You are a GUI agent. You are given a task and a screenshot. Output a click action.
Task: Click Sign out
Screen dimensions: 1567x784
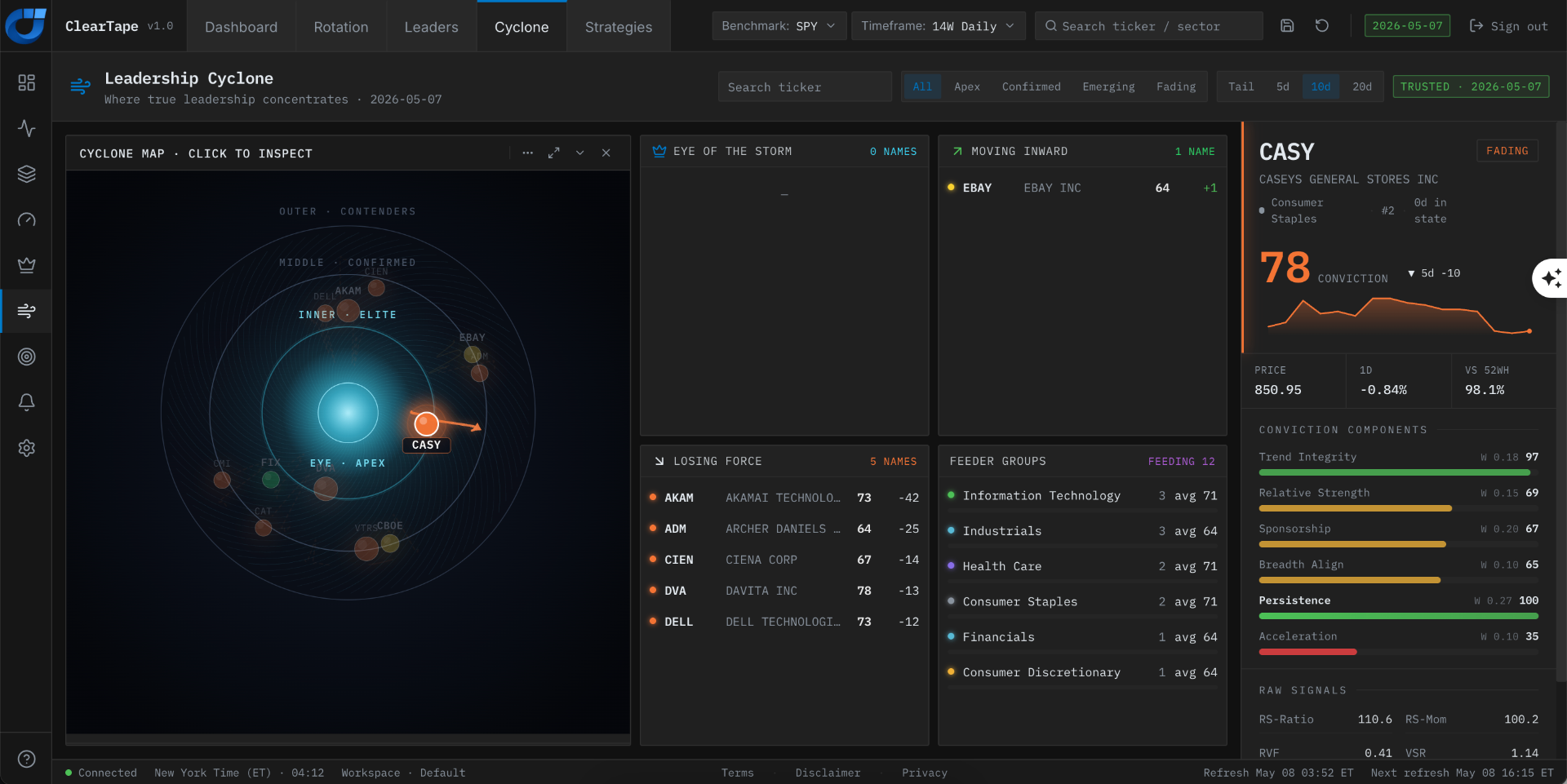1508,26
